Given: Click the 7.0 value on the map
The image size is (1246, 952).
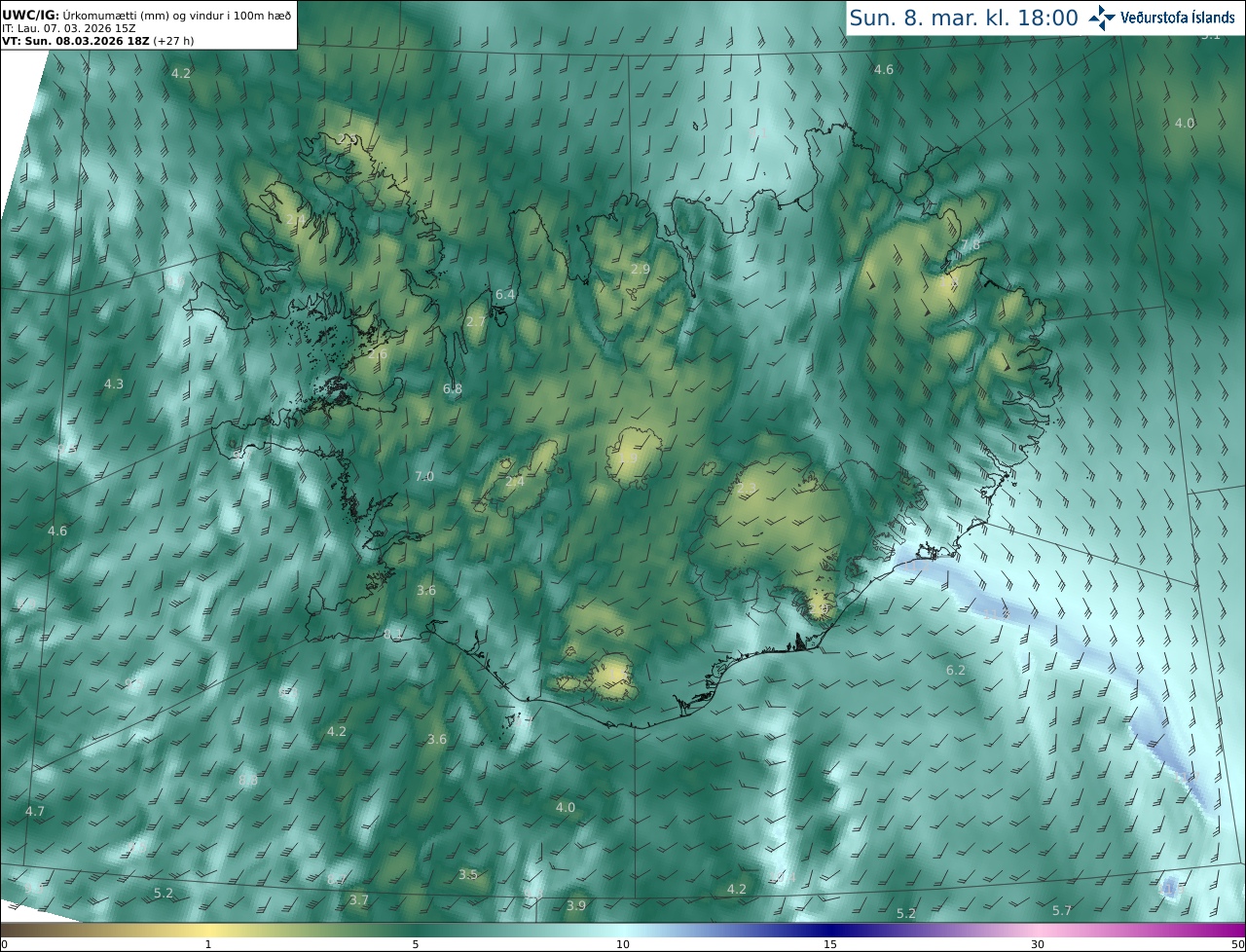Looking at the screenshot, I should coord(424,476).
